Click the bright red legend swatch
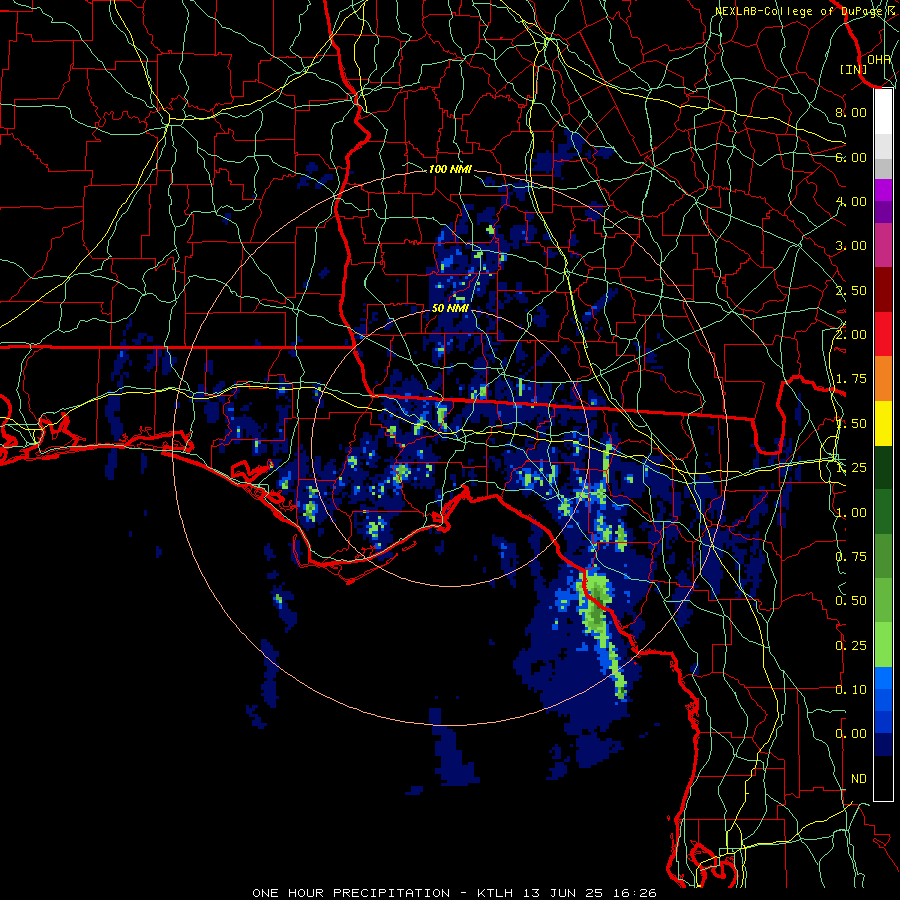The width and height of the screenshot is (900, 900). coord(883,334)
